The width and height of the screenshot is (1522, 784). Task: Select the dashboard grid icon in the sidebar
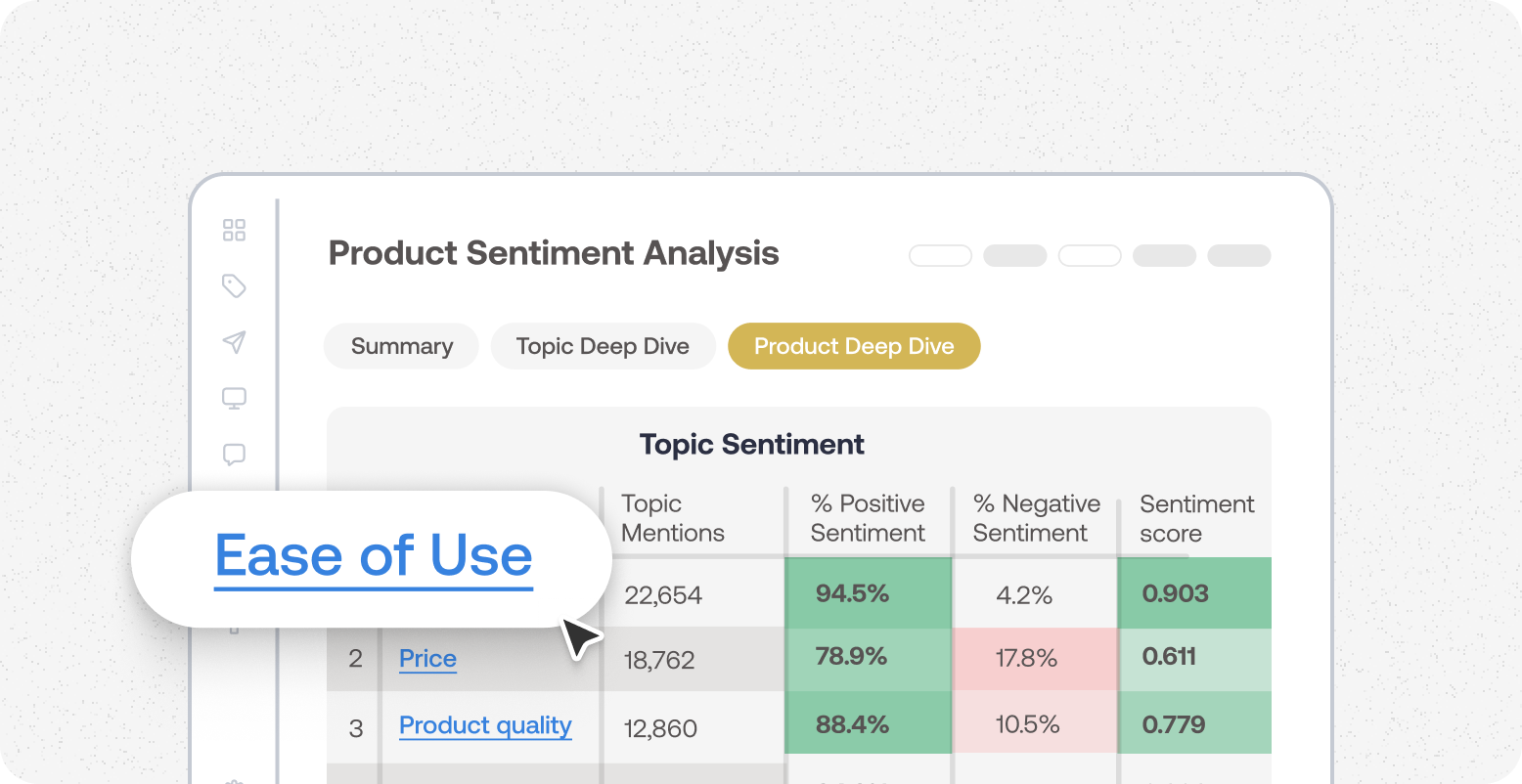point(234,231)
